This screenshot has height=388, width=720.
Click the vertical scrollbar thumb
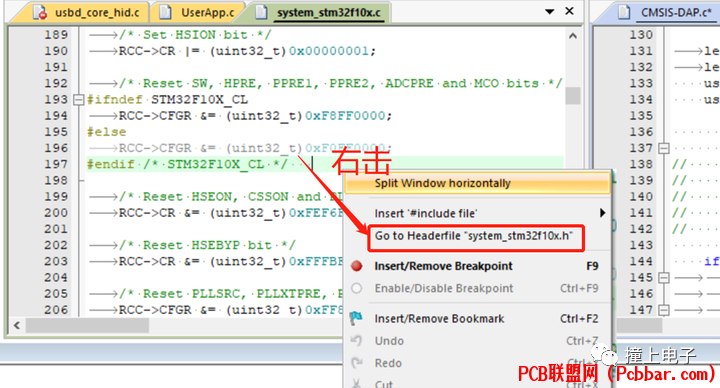pos(573,96)
